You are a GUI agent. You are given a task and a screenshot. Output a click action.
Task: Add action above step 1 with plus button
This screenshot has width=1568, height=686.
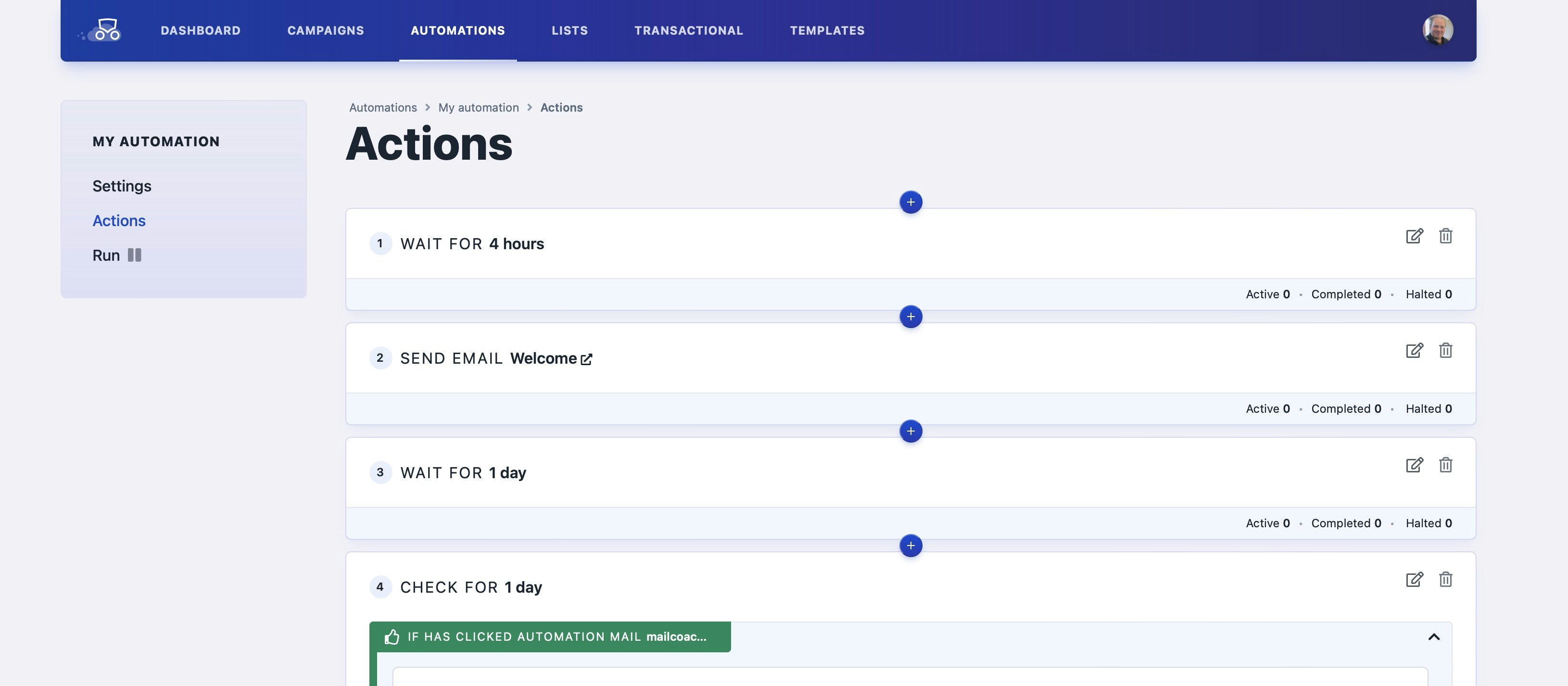[x=910, y=202]
